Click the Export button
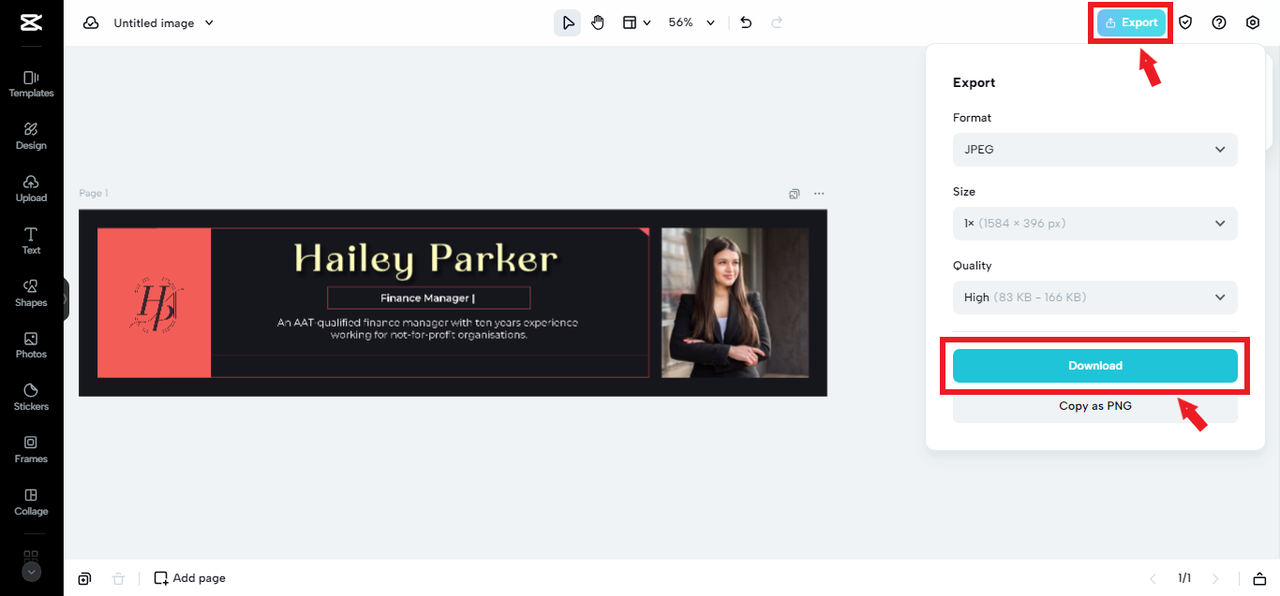Image resolution: width=1280 pixels, height=596 pixels. click(x=1131, y=23)
